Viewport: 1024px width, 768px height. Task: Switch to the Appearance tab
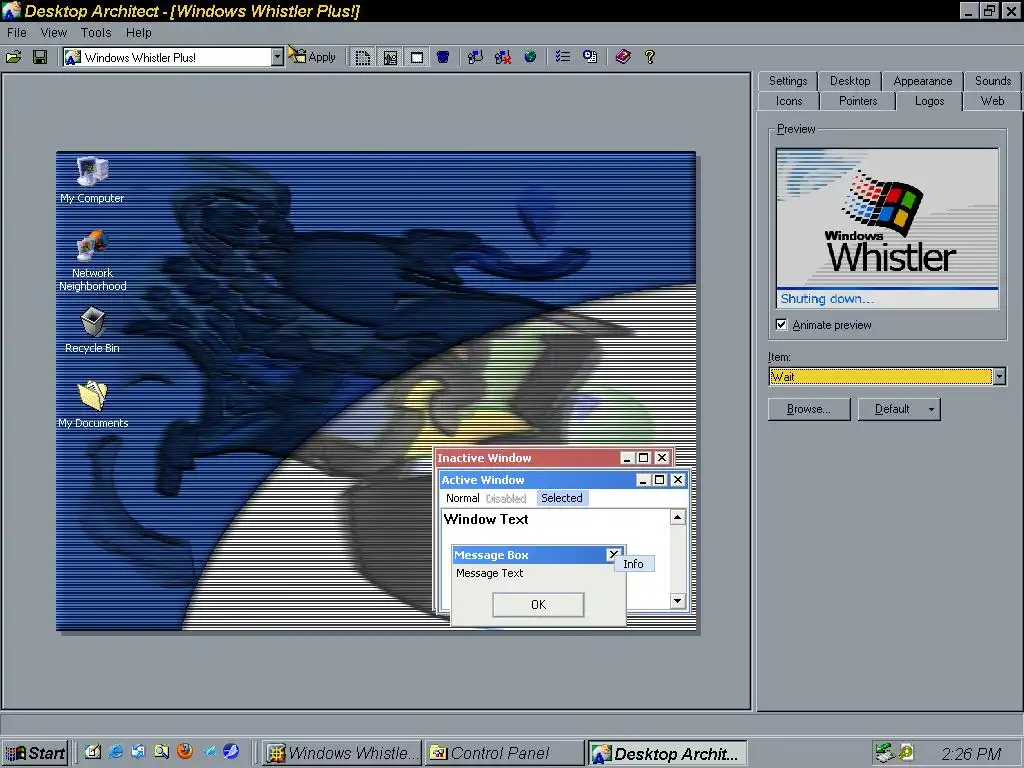click(922, 81)
